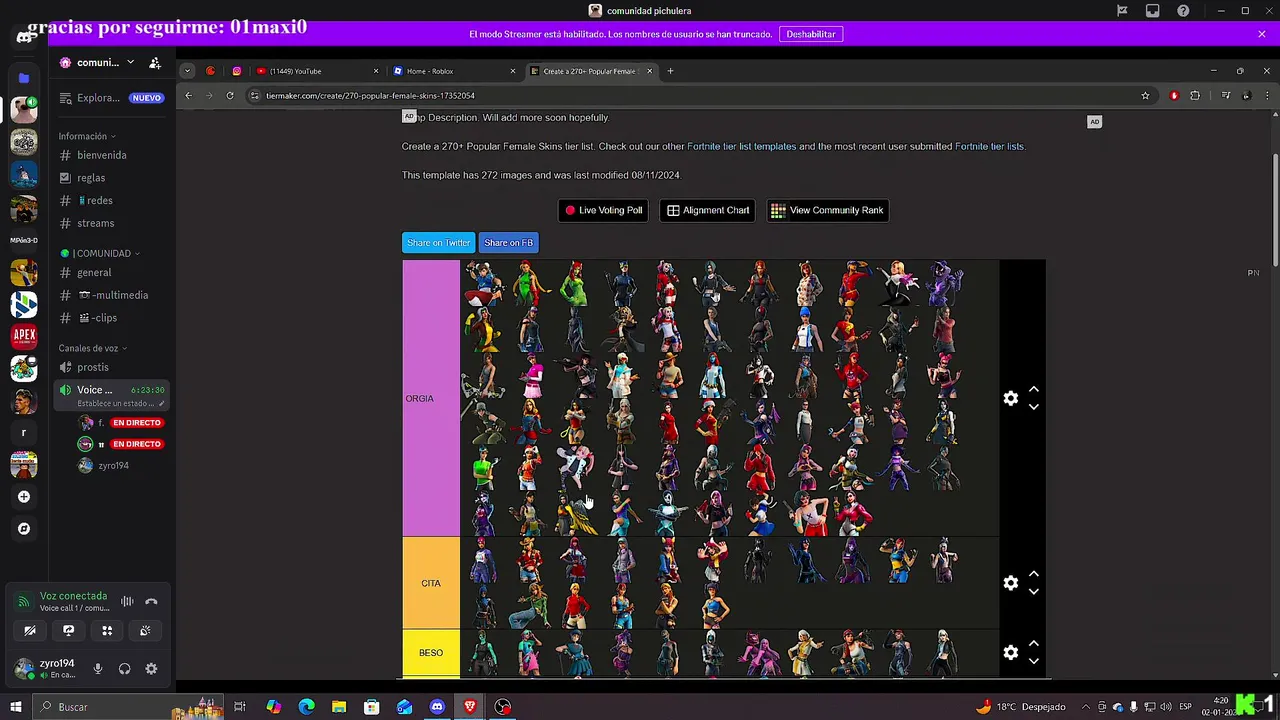Open View Community Rank
Screen dimensions: 1280x720
coord(827,210)
